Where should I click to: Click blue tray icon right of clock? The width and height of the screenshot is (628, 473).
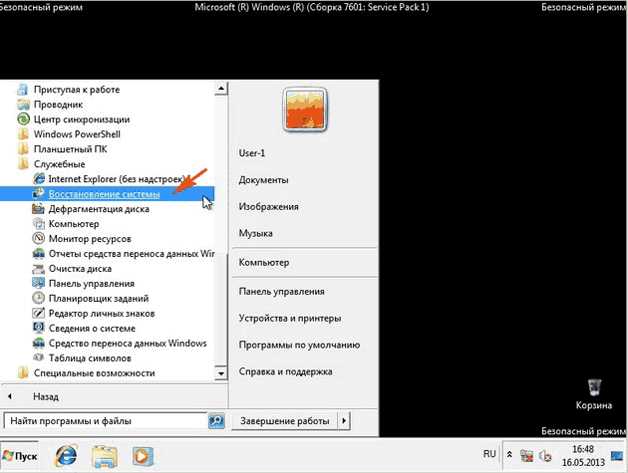617,456
